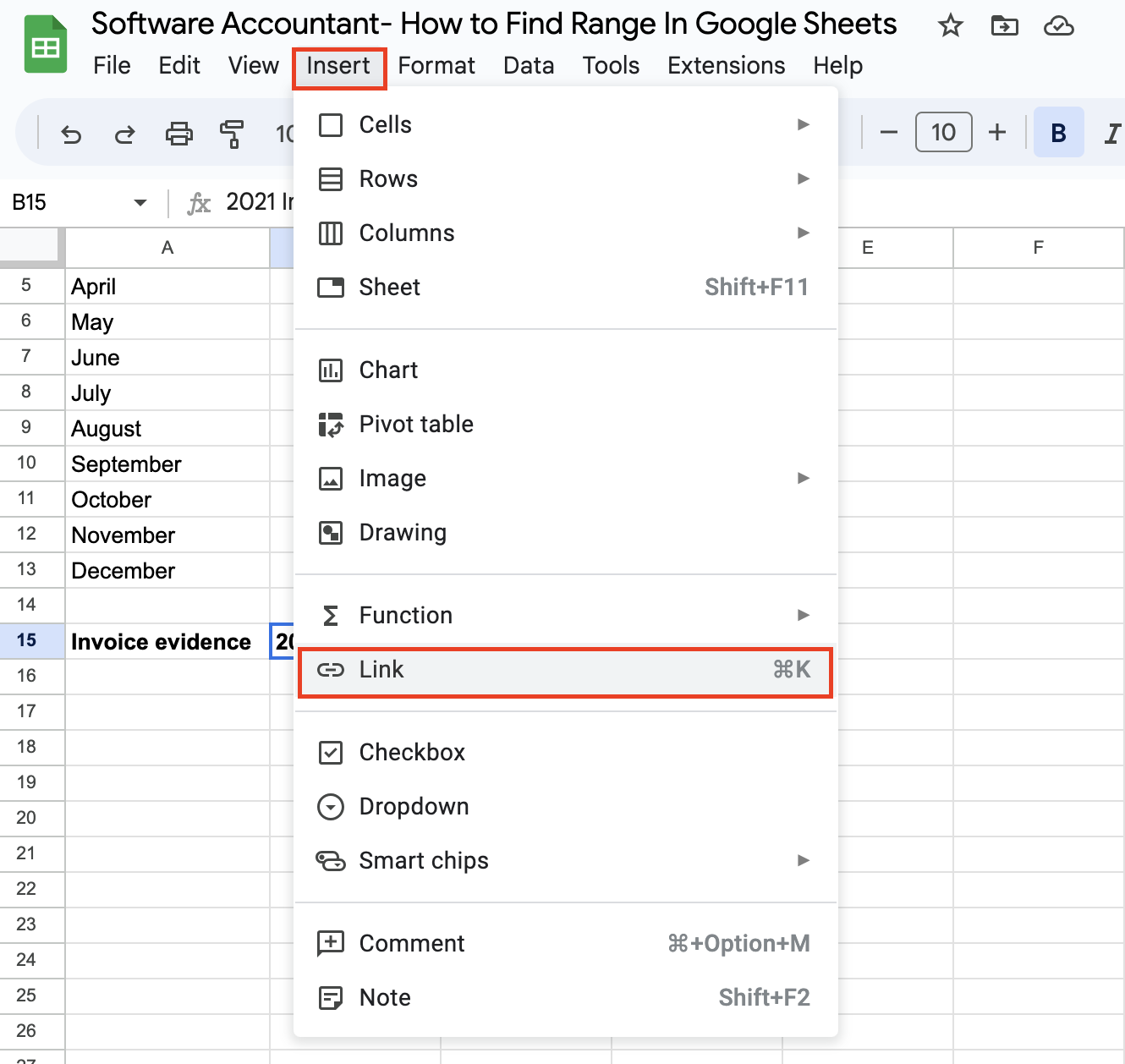The width and height of the screenshot is (1125, 1064).
Task: Open the Extensions menu
Action: 726,66
